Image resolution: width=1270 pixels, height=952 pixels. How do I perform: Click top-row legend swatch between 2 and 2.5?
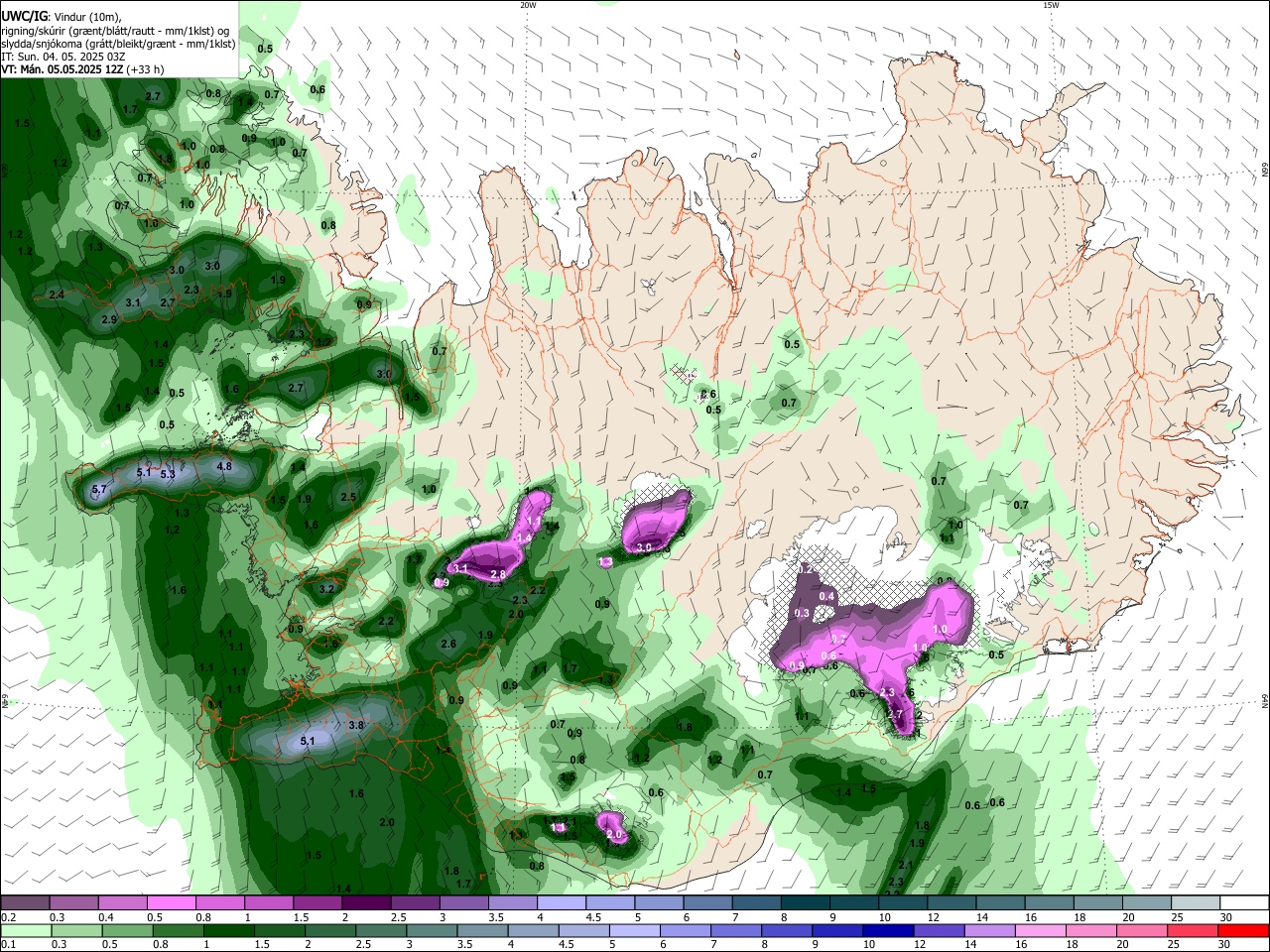[364, 903]
